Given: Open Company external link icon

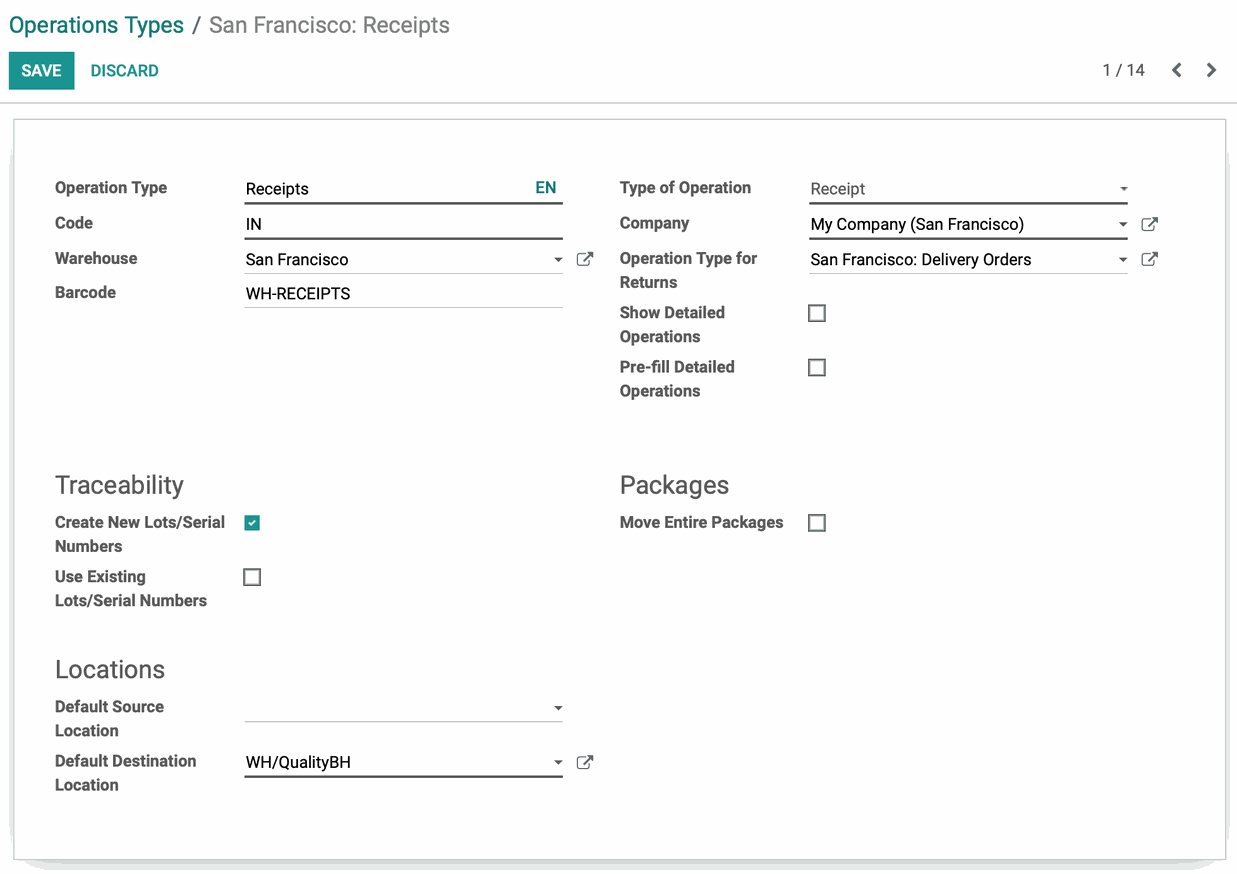Looking at the screenshot, I should [1150, 224].
